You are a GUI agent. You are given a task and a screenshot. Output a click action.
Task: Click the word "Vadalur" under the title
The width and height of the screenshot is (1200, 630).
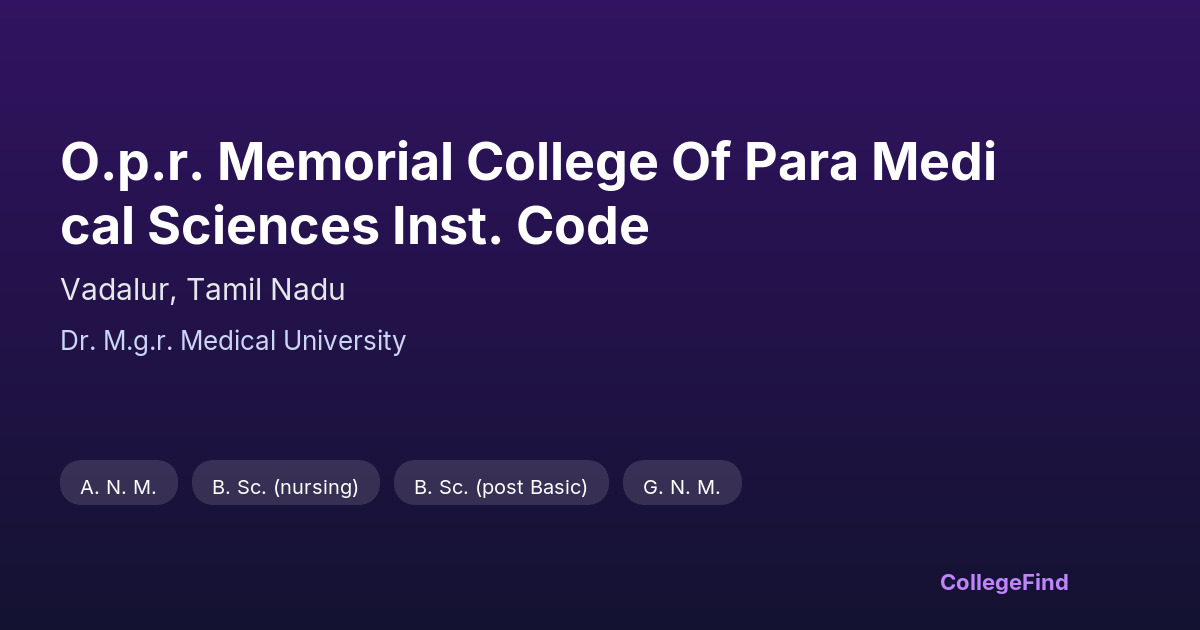(x=118, y=290)
